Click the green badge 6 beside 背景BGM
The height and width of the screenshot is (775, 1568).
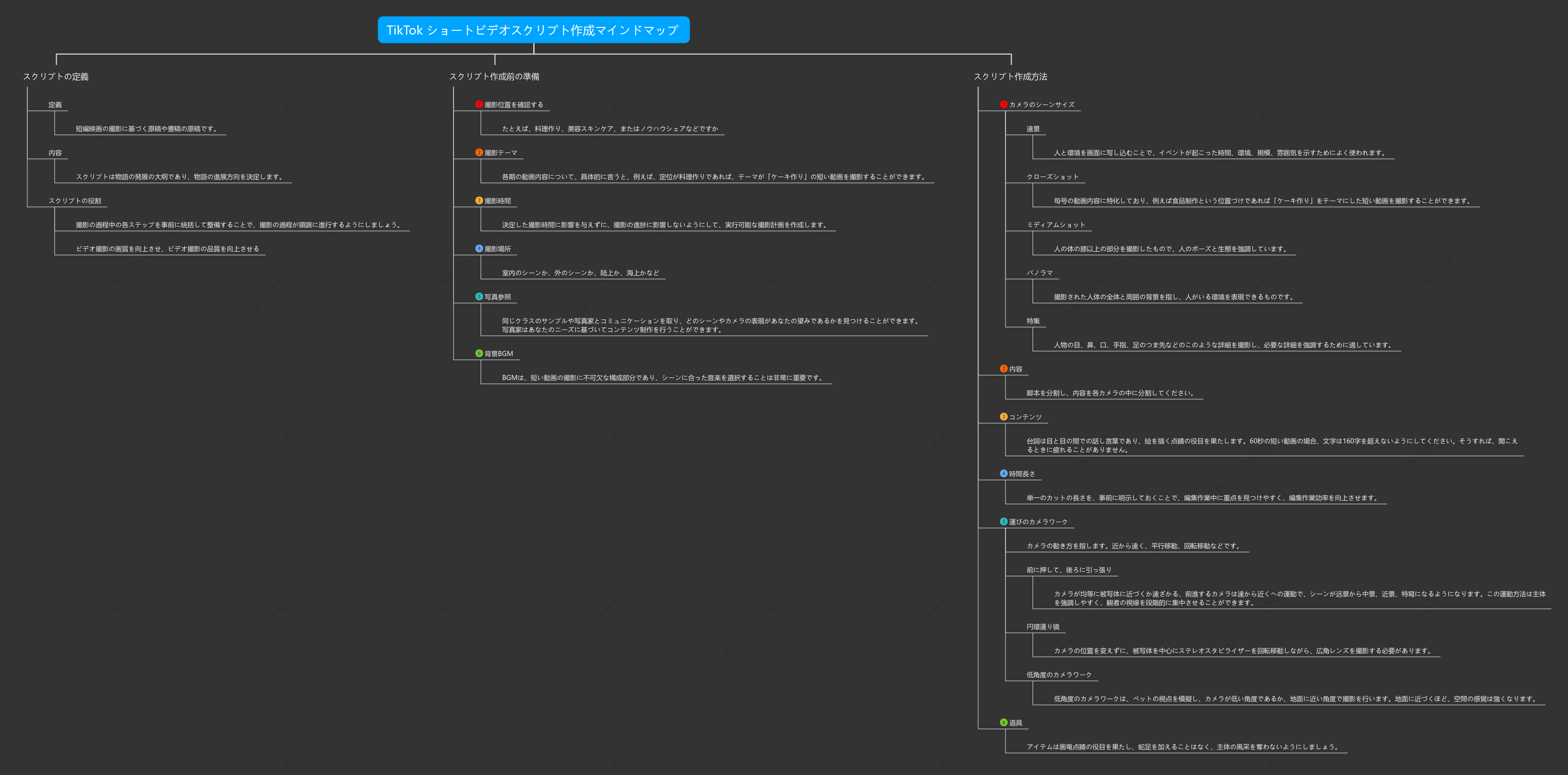pyautogui.click(x=479, y=353)
